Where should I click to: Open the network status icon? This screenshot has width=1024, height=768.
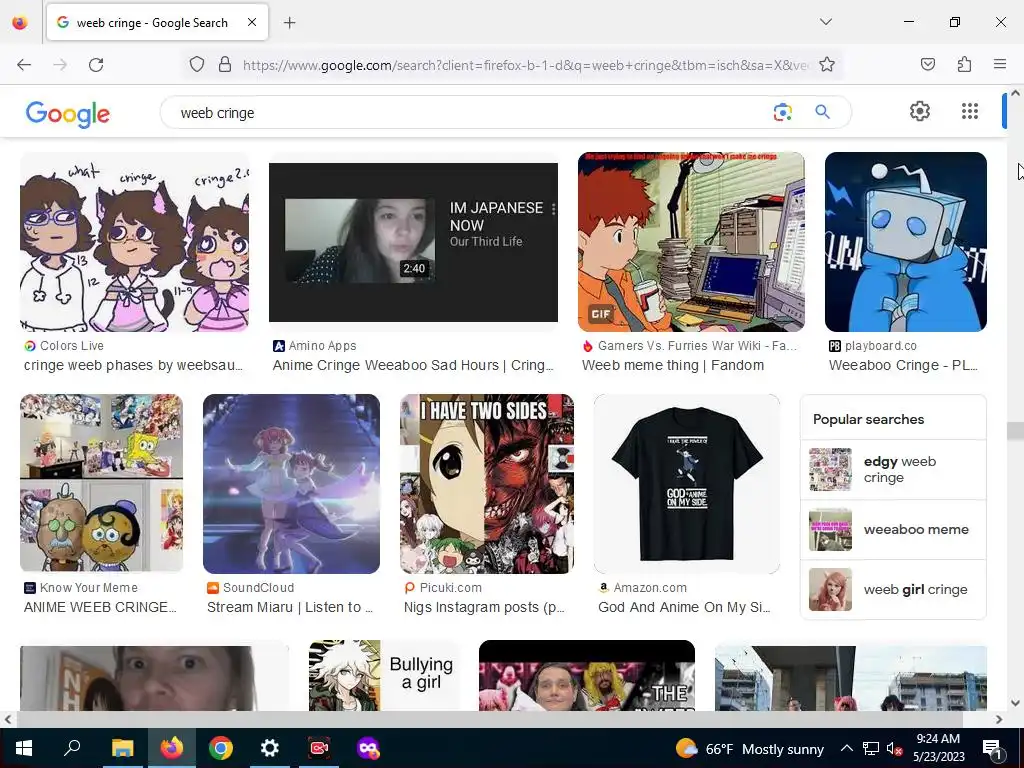[x=871, y=748]
